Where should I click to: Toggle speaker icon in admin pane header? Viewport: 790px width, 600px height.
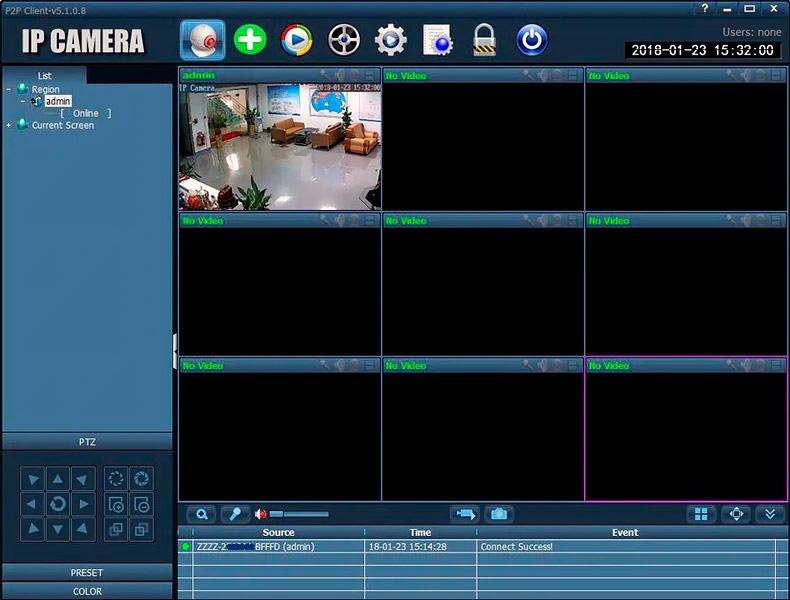340,76
